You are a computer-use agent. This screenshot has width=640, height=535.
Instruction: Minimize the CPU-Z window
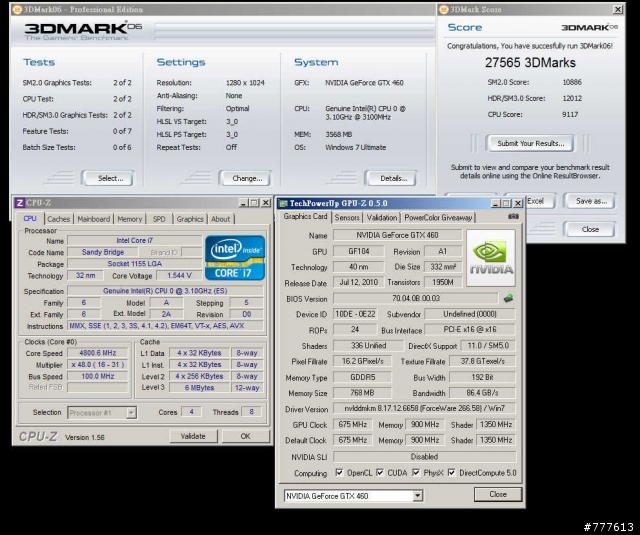243,203
